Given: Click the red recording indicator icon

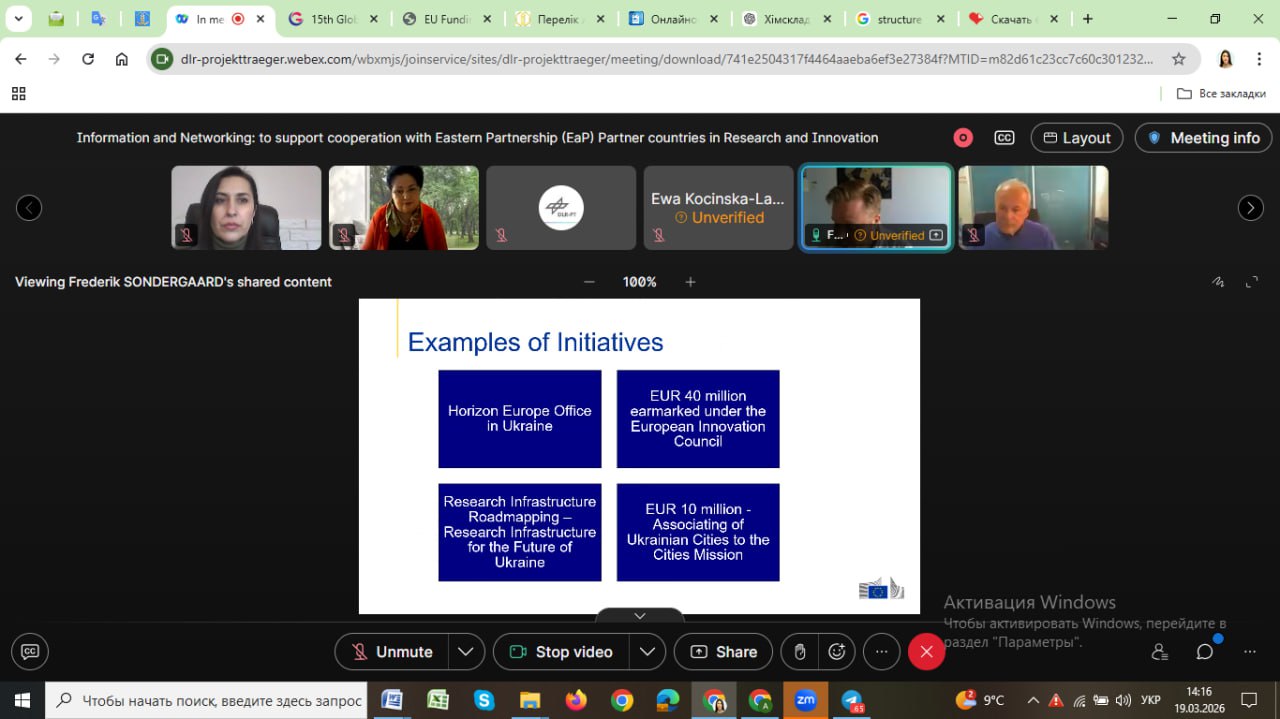Looking at the screenshot, I should 963,138.
